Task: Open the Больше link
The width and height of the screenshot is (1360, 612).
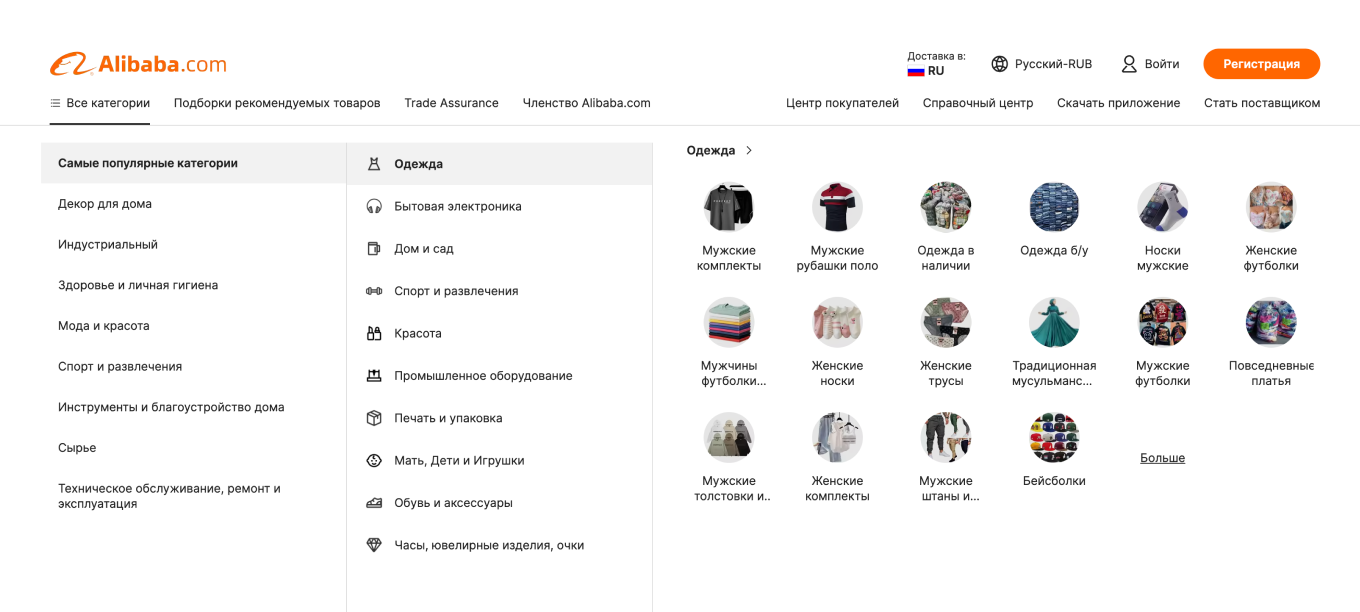Action: click(x=1161, y=457)
